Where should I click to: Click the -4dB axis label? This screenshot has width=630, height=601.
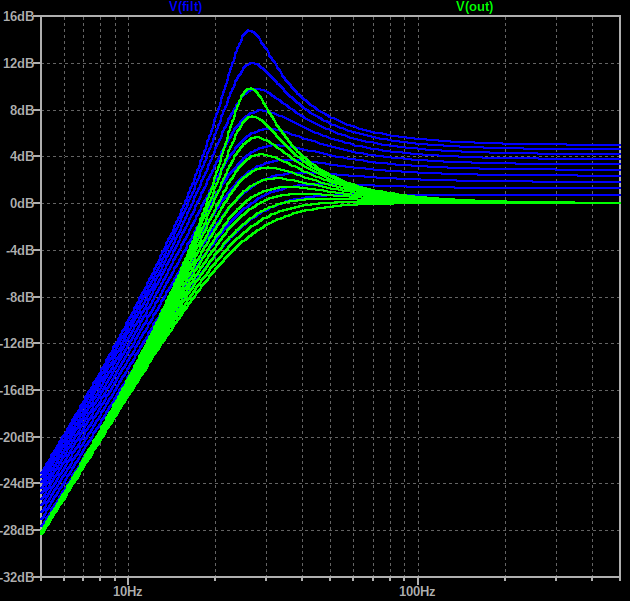tap(20, 250)
